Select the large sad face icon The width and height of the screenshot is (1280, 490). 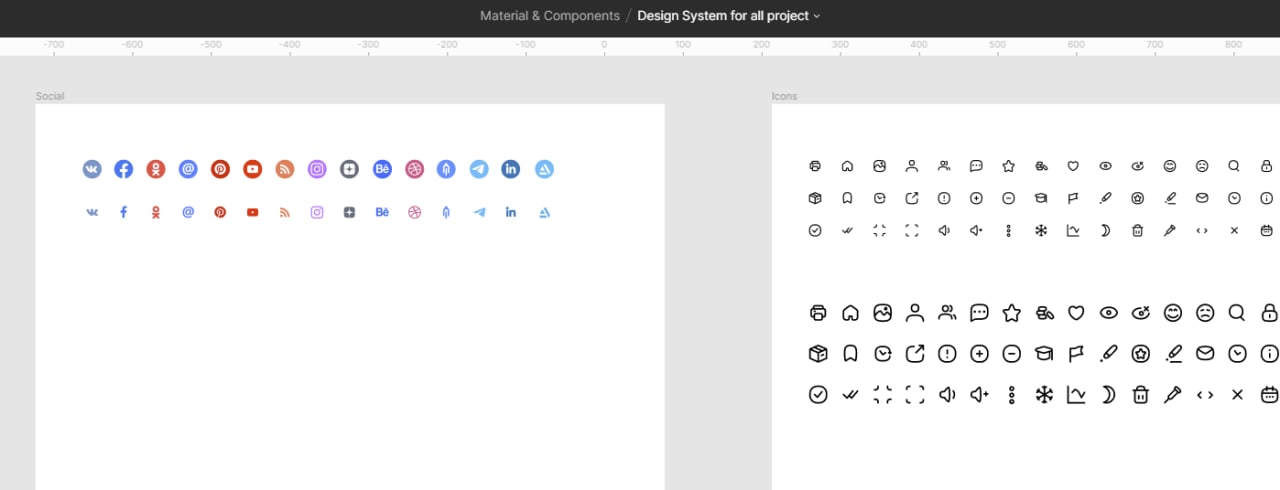pos(1205,313)
